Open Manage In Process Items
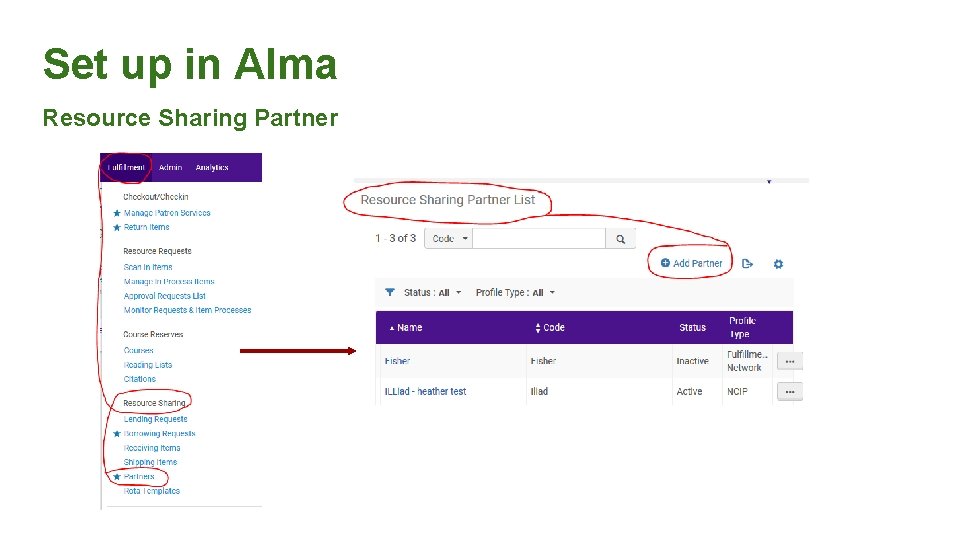The image size is (960, 540). [169, 282]
